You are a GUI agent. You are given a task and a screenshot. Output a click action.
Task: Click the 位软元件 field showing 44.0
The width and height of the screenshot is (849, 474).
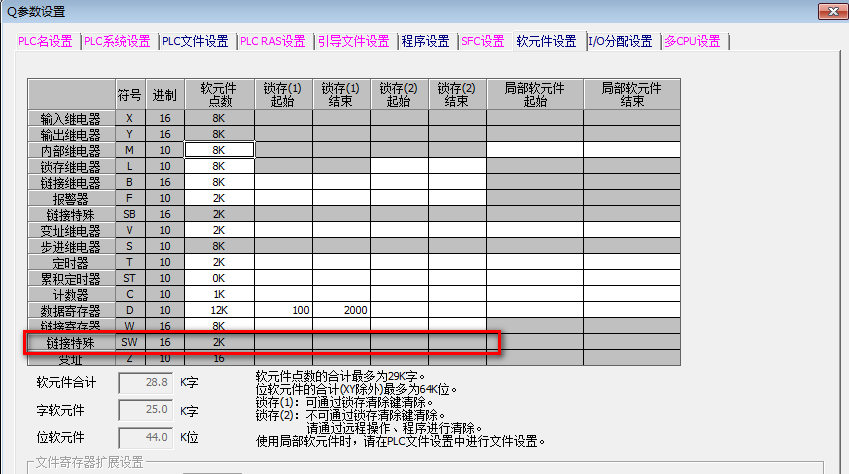click(x=146, y=437)
